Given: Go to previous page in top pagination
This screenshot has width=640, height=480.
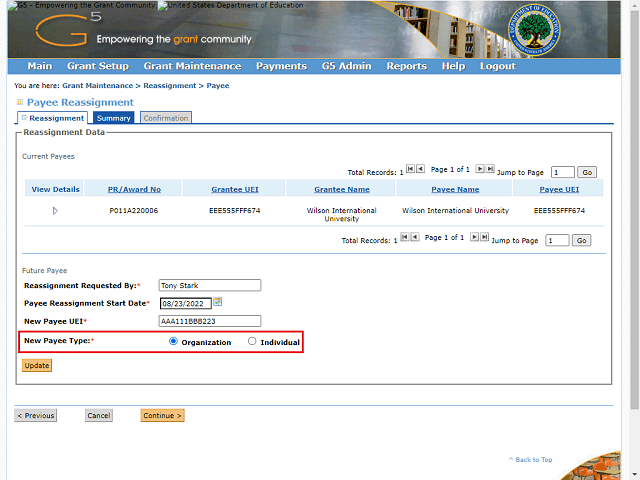Looking at the screenshot, I should [420, 169].
